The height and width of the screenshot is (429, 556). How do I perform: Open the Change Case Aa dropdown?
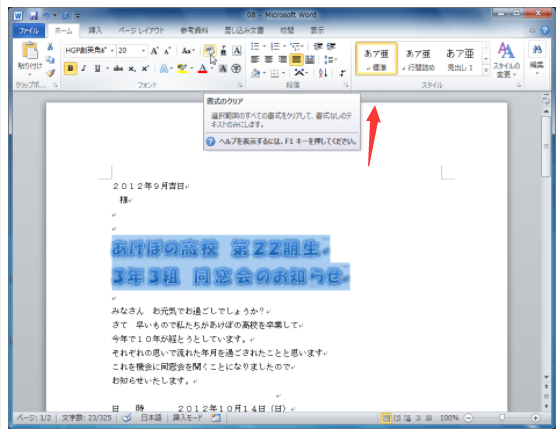188,51
